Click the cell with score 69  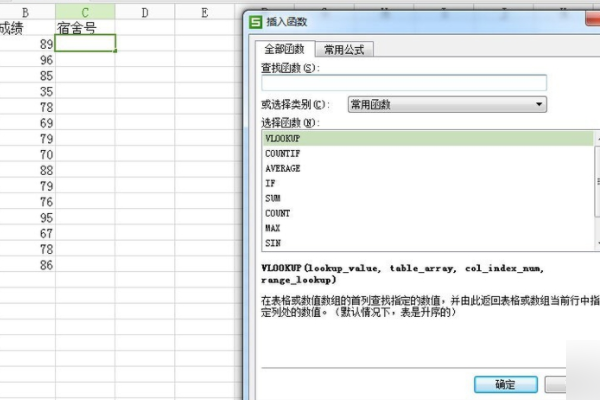point(27,122)
